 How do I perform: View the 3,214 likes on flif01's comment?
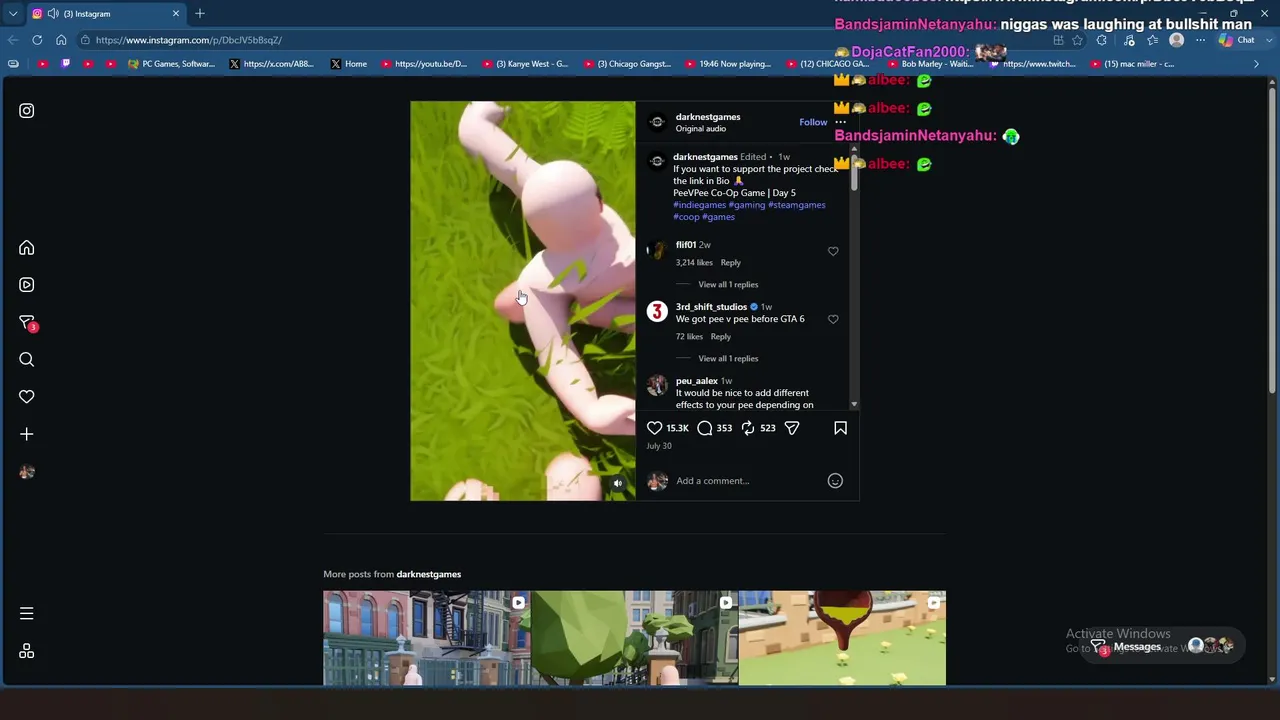pos(694,263)
